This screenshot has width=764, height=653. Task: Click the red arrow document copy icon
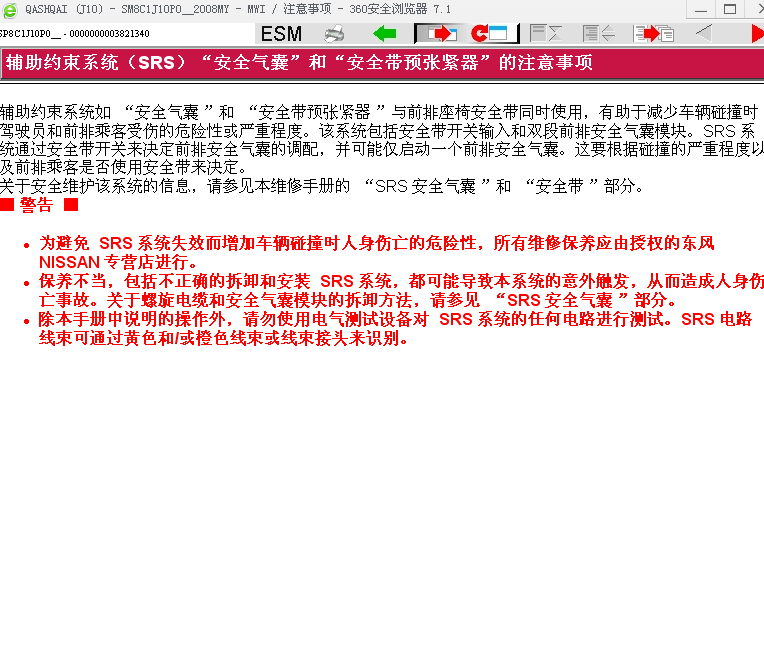[654, 34]
